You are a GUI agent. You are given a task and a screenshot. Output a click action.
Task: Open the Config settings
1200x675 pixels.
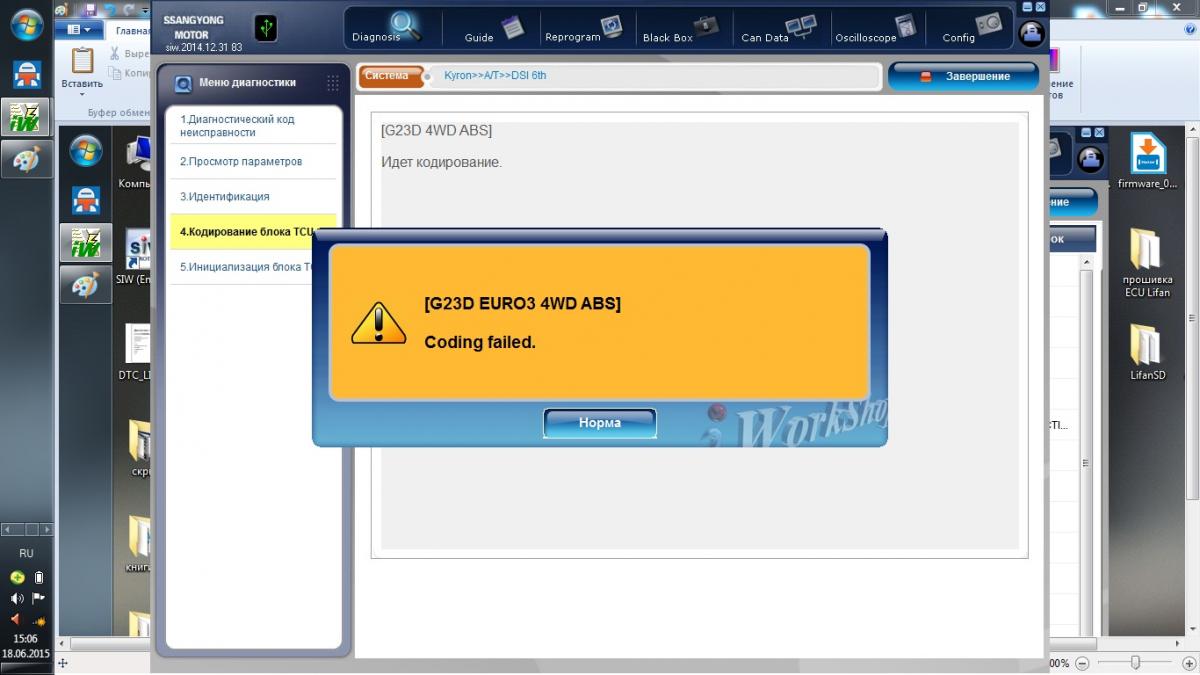[972, 28]
